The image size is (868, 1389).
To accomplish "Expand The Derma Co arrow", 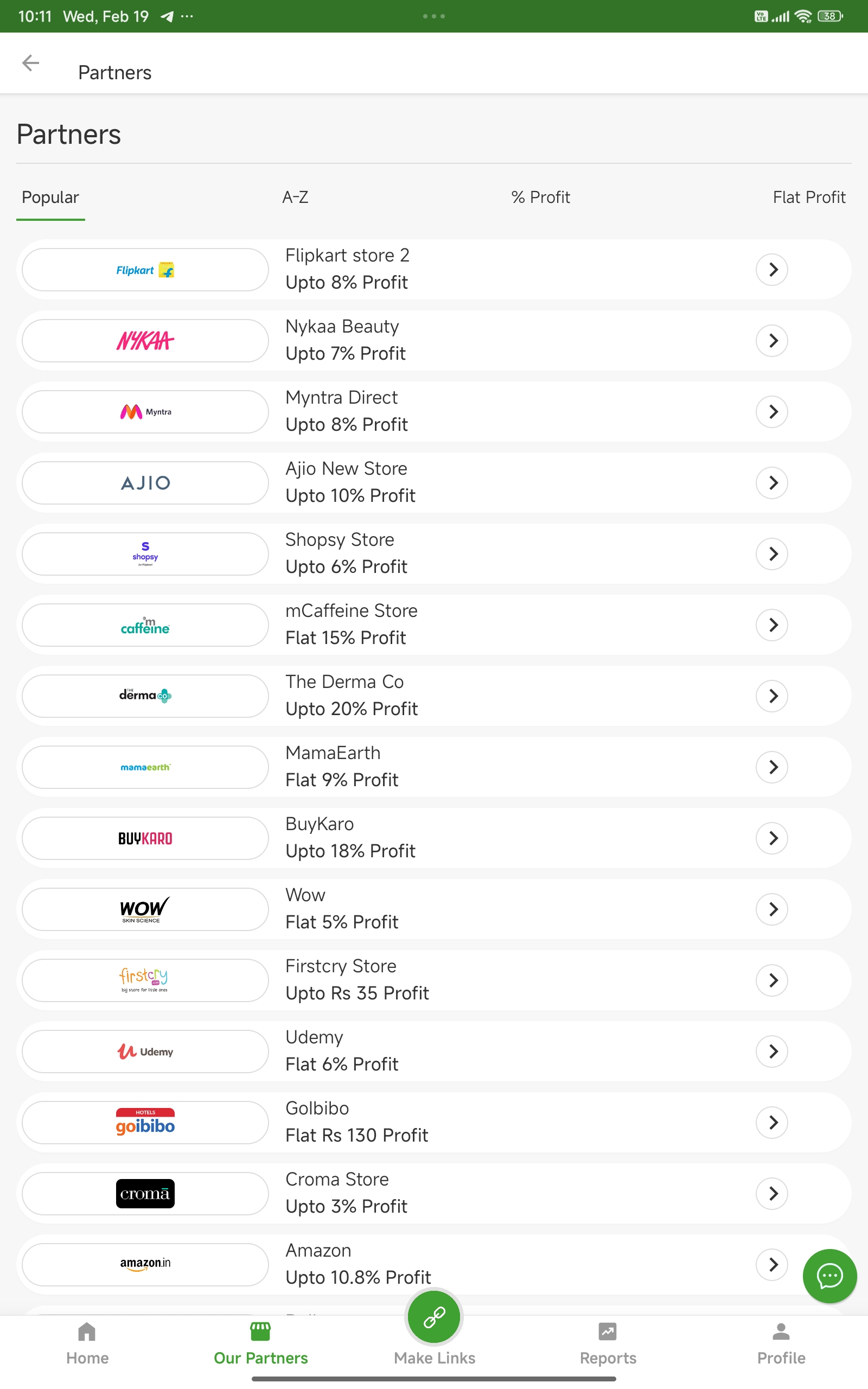I will [x=772, y=696].
